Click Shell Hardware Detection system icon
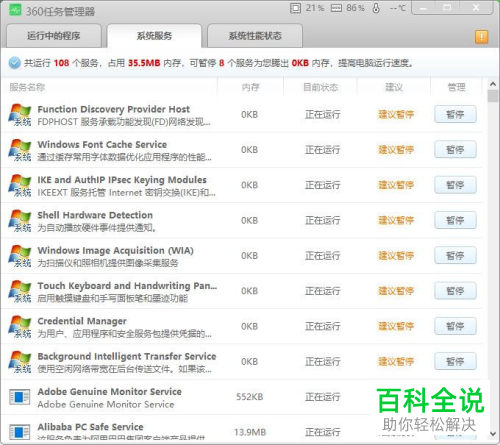Image resolution: width=500 pixels, height=445 pixels. pos(20,221)
